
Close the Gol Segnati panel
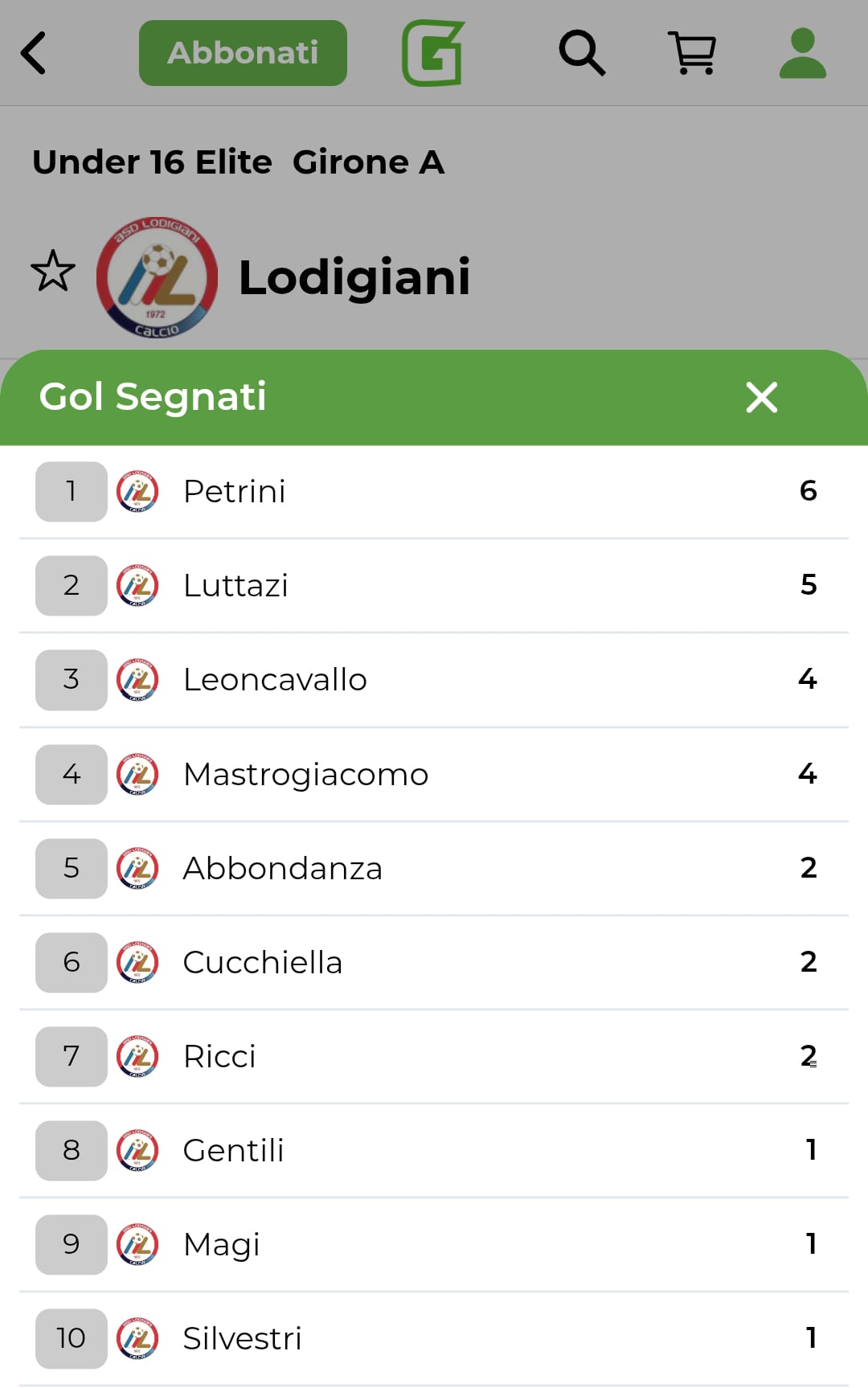761,397
